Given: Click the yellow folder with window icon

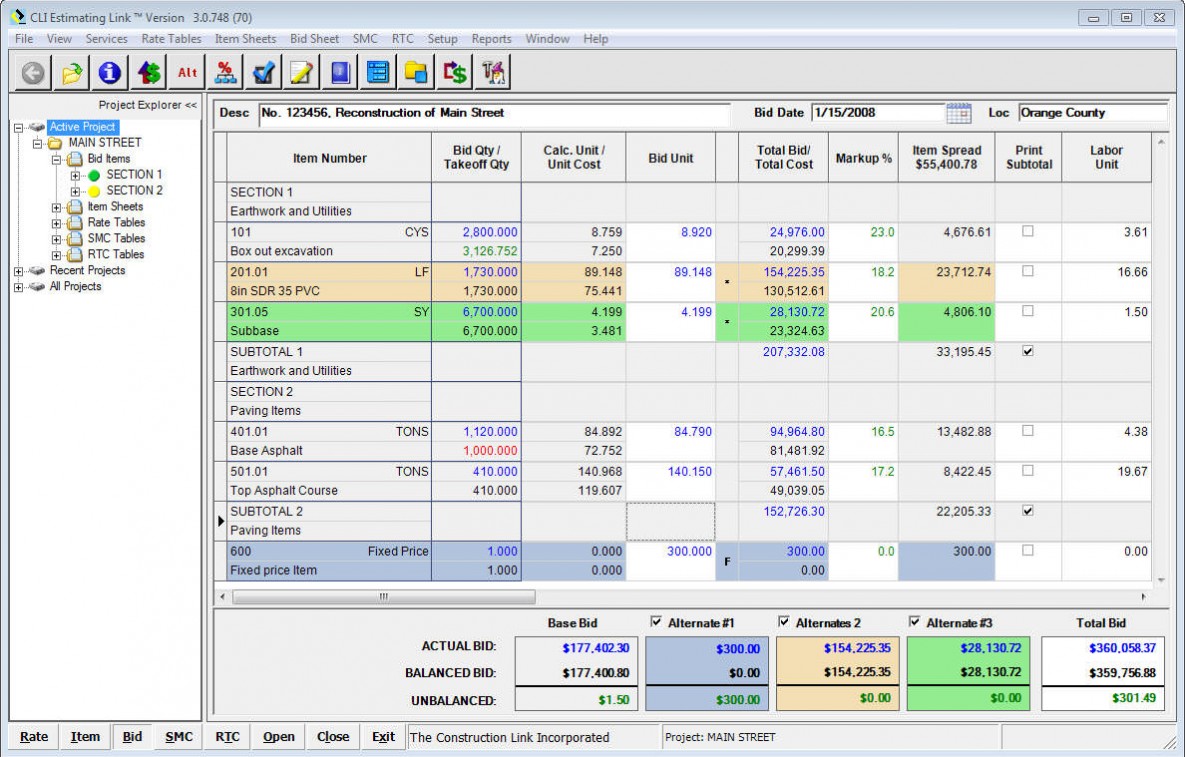Looking at the screenshot, I should (416, 73).
